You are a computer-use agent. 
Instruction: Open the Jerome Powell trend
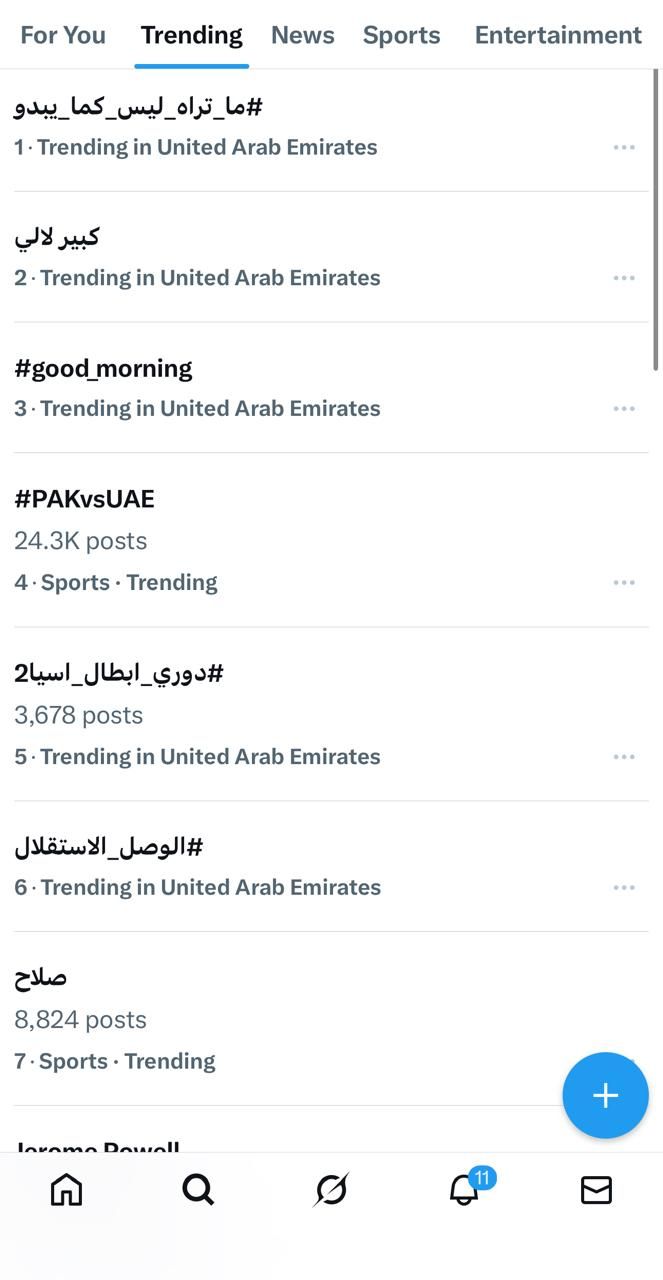pos(96,1145)
